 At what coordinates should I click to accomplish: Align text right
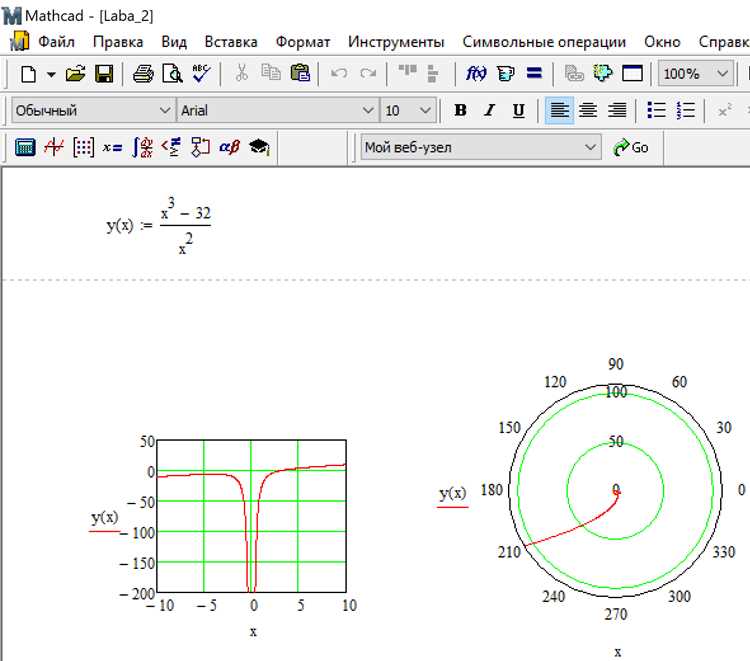tap(617, 110)
